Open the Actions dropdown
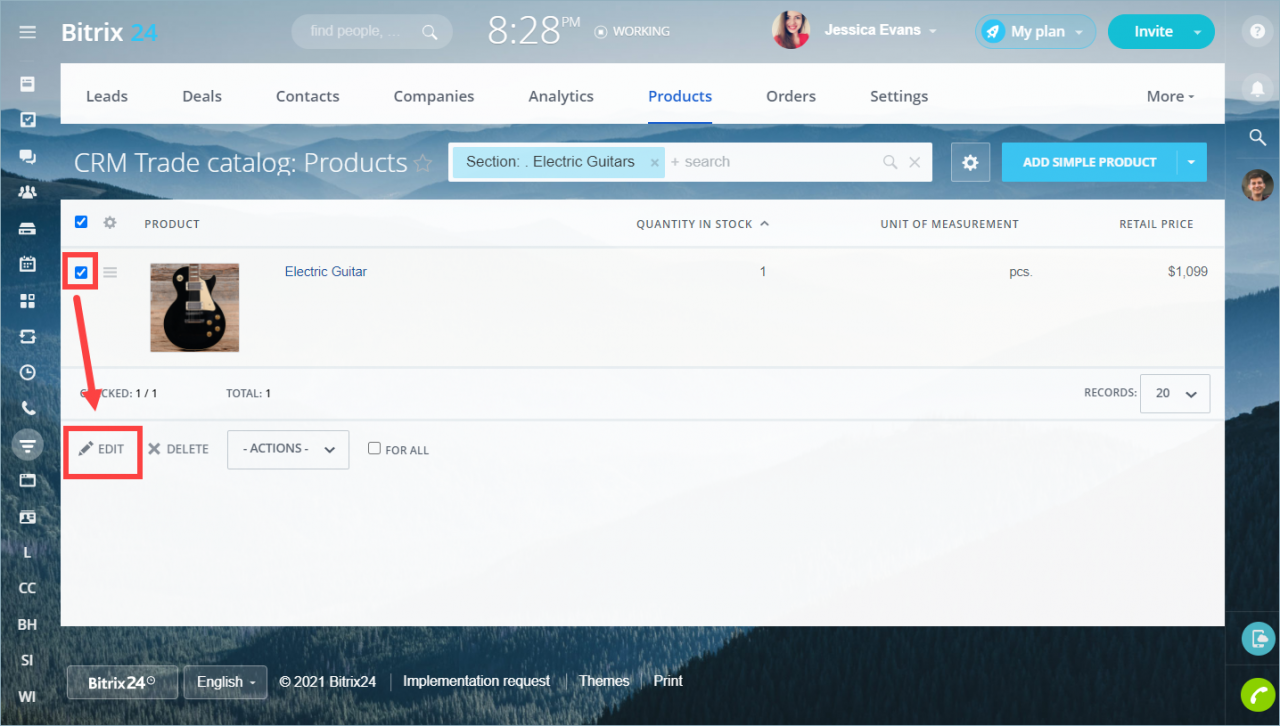Viewport: 1280px width, 726px height. point(288,449)
